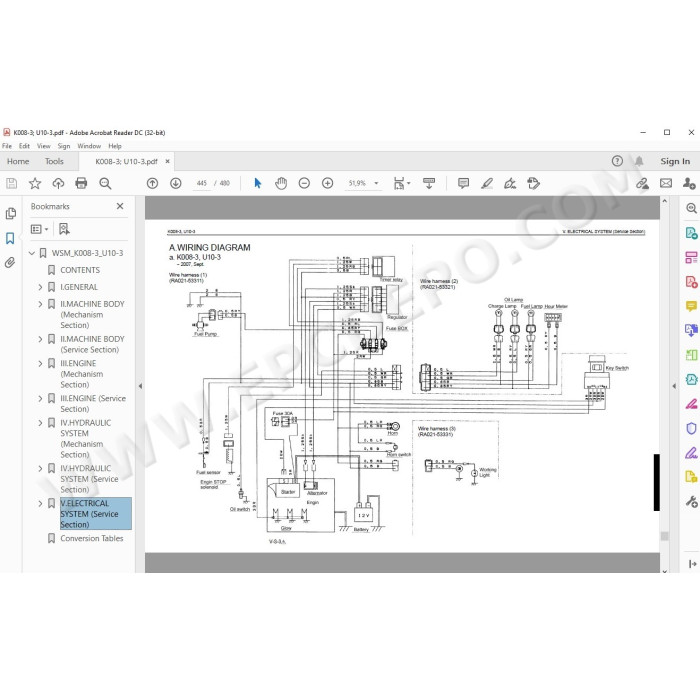Expand IV.HYDRAULIC SYSTEM (Service Section)
700x700 pixels.
coord(40,468)
